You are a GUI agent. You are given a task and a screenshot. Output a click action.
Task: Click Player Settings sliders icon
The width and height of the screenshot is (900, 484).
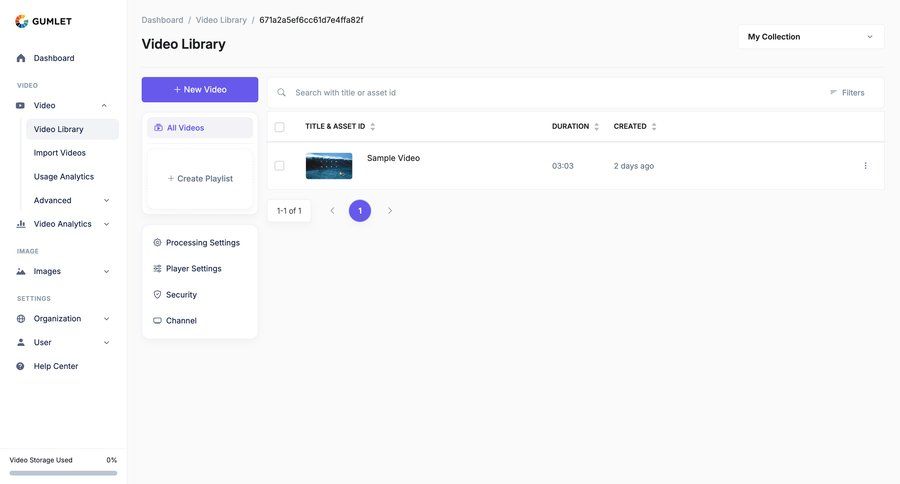(157, 269)
